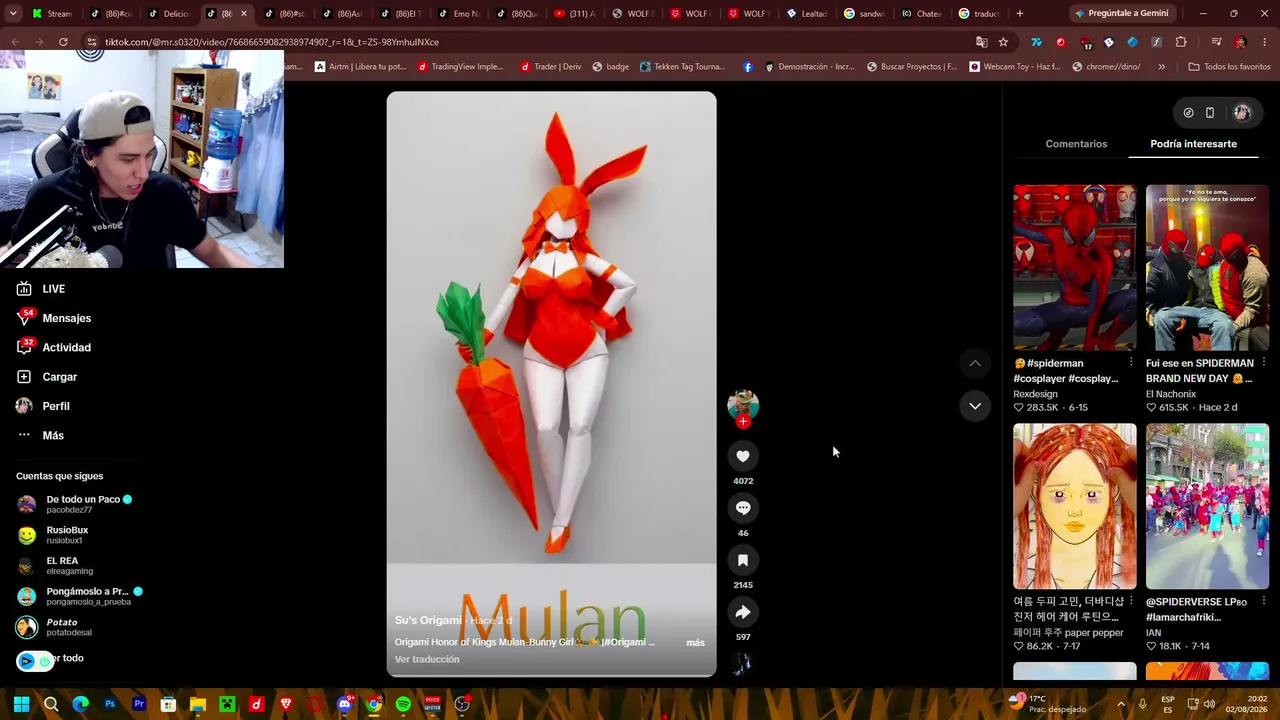Open the Windows Start menu
Screen dimensions: 1280x720
(x=21, y=704)
